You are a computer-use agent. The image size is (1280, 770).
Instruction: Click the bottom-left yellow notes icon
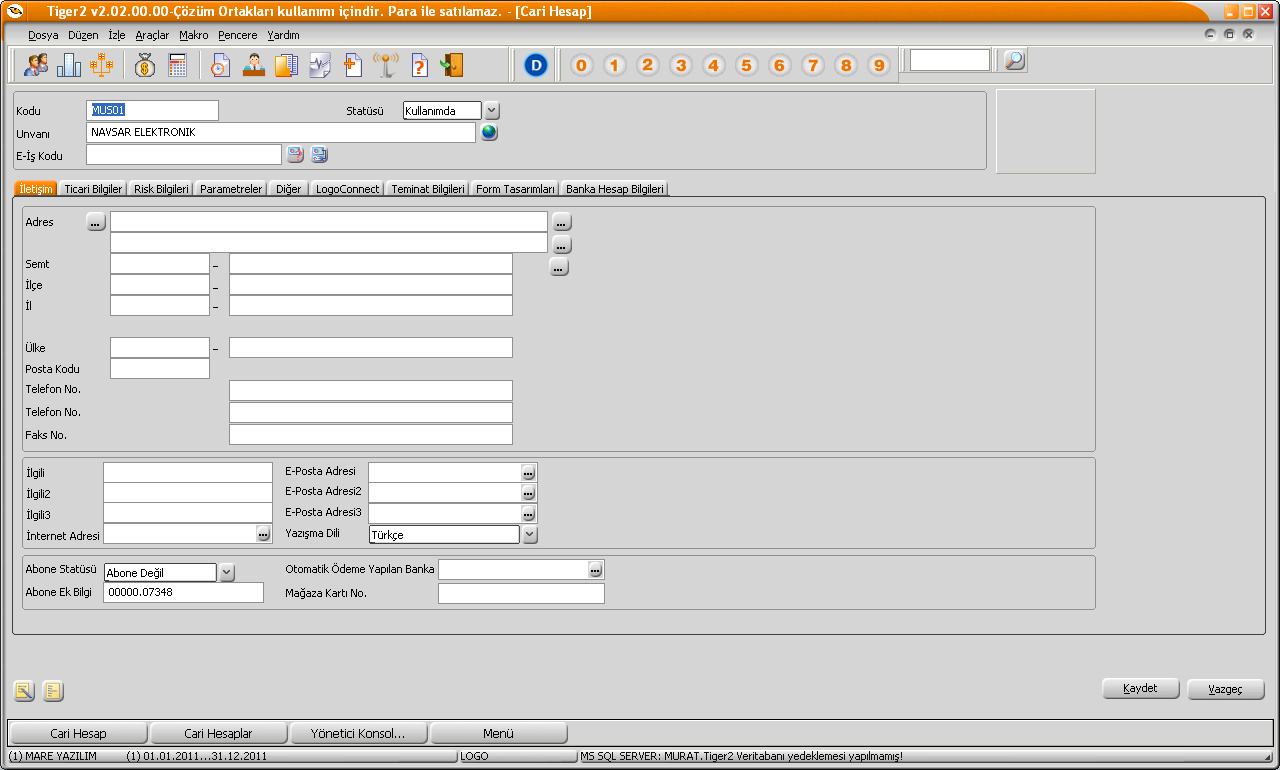coord(53,690)
